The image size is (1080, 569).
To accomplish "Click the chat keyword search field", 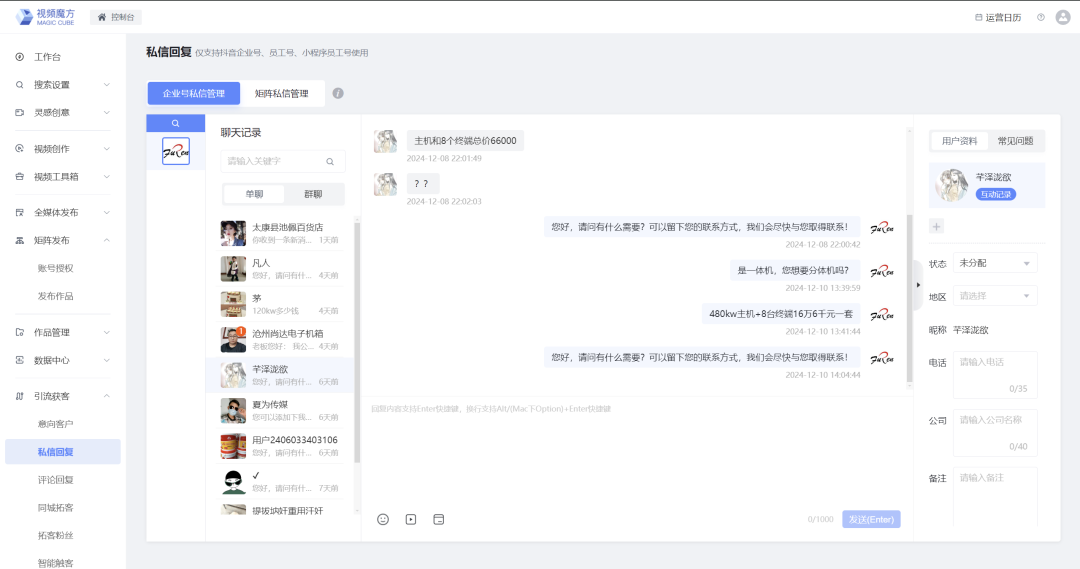I will coord(275,161).
